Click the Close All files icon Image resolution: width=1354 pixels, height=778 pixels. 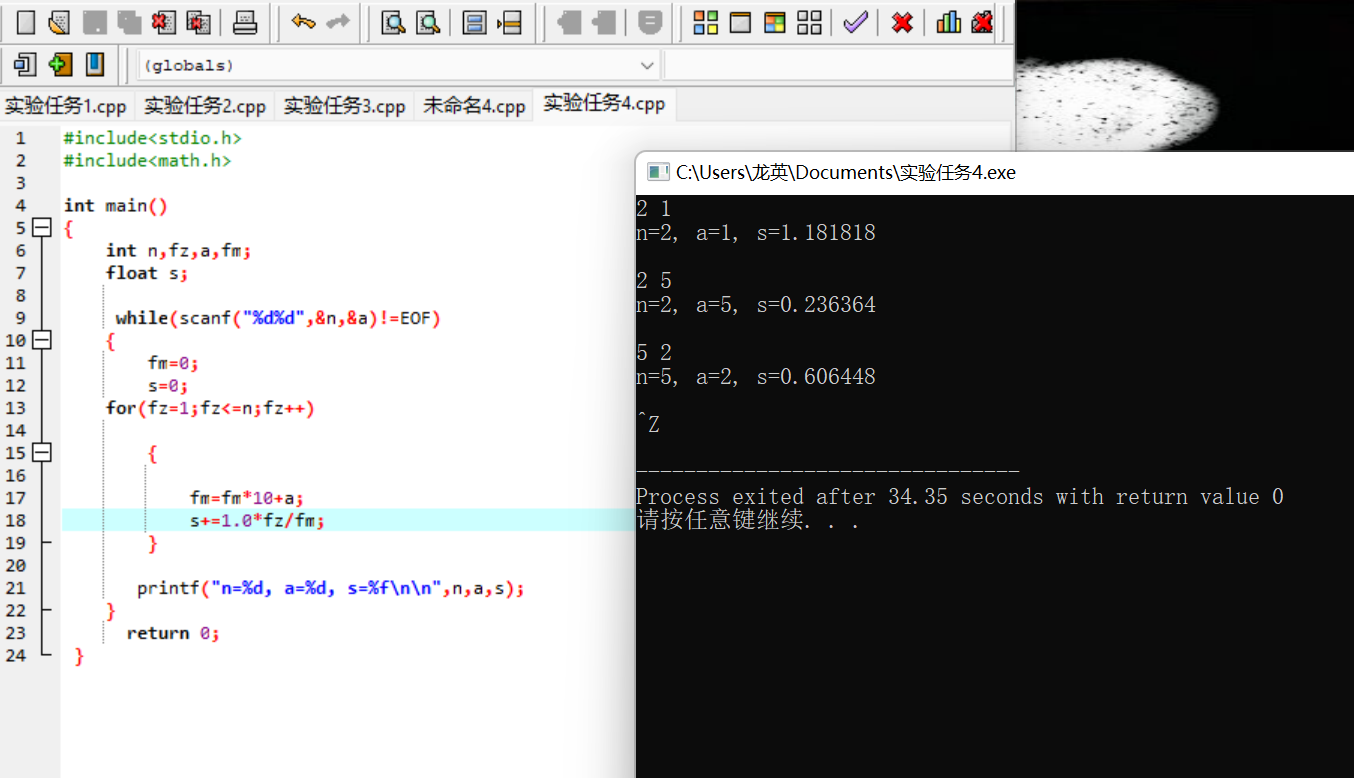click(199, 22)
